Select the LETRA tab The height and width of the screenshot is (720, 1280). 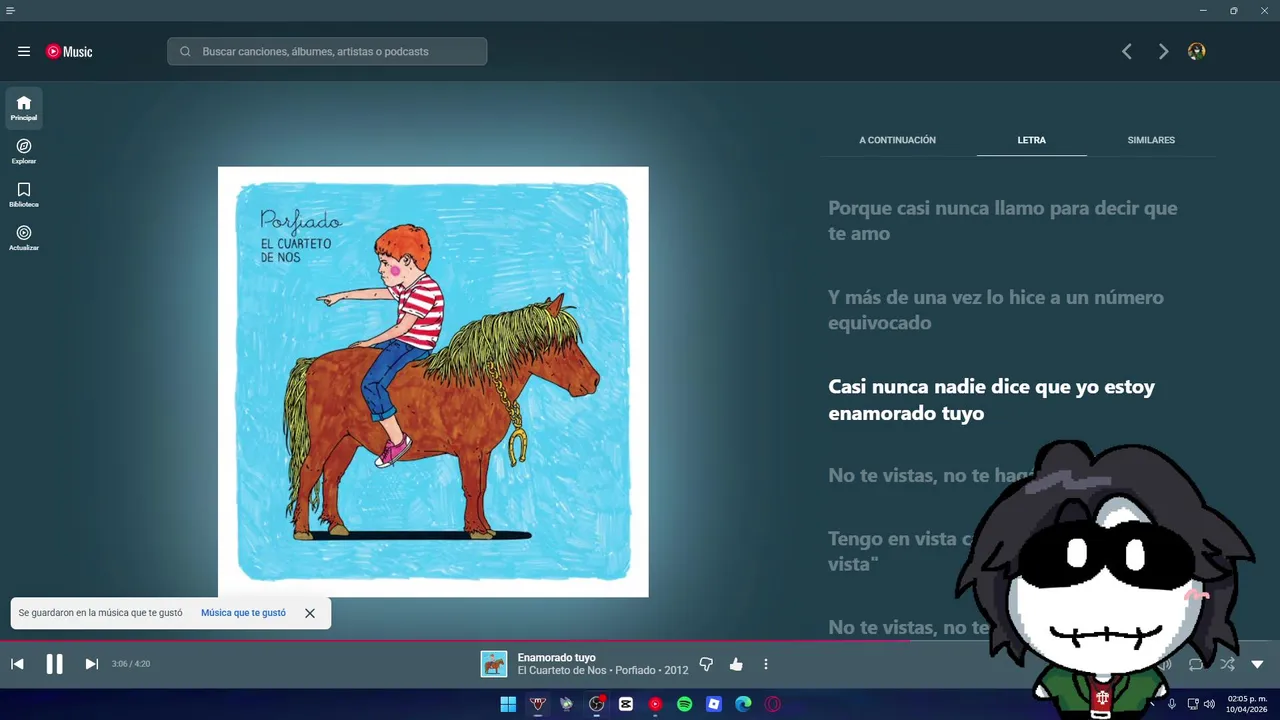(1031, 140)
